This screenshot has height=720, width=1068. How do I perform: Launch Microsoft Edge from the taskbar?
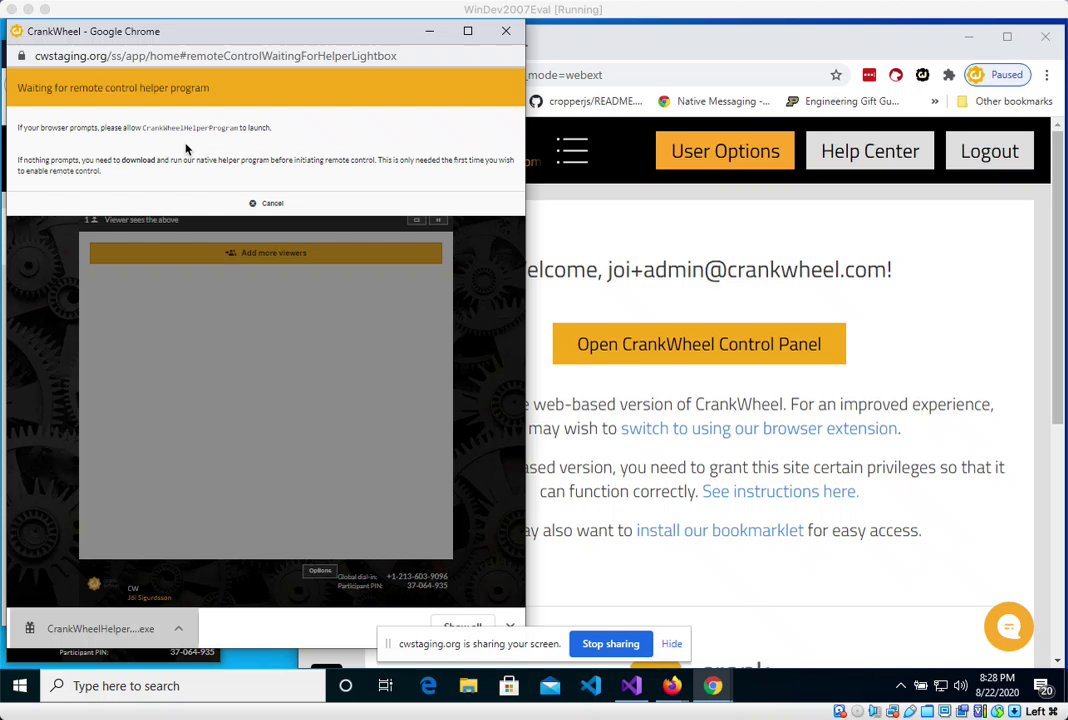[428, 685]
